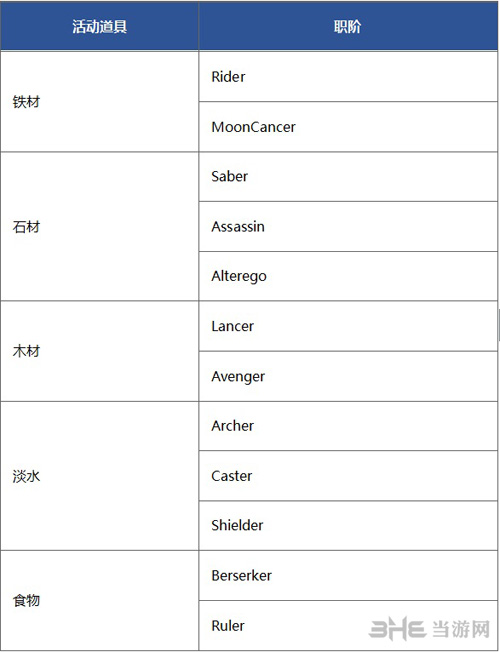The image size is (500, 652).
Task: Click the 职阶 column header
Action: (348, 26)
